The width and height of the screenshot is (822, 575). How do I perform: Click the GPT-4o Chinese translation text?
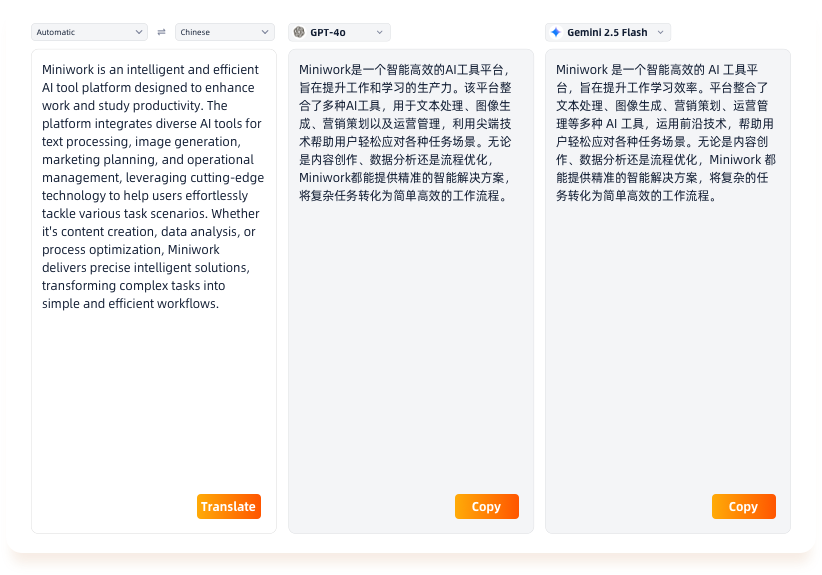(405, 133)
